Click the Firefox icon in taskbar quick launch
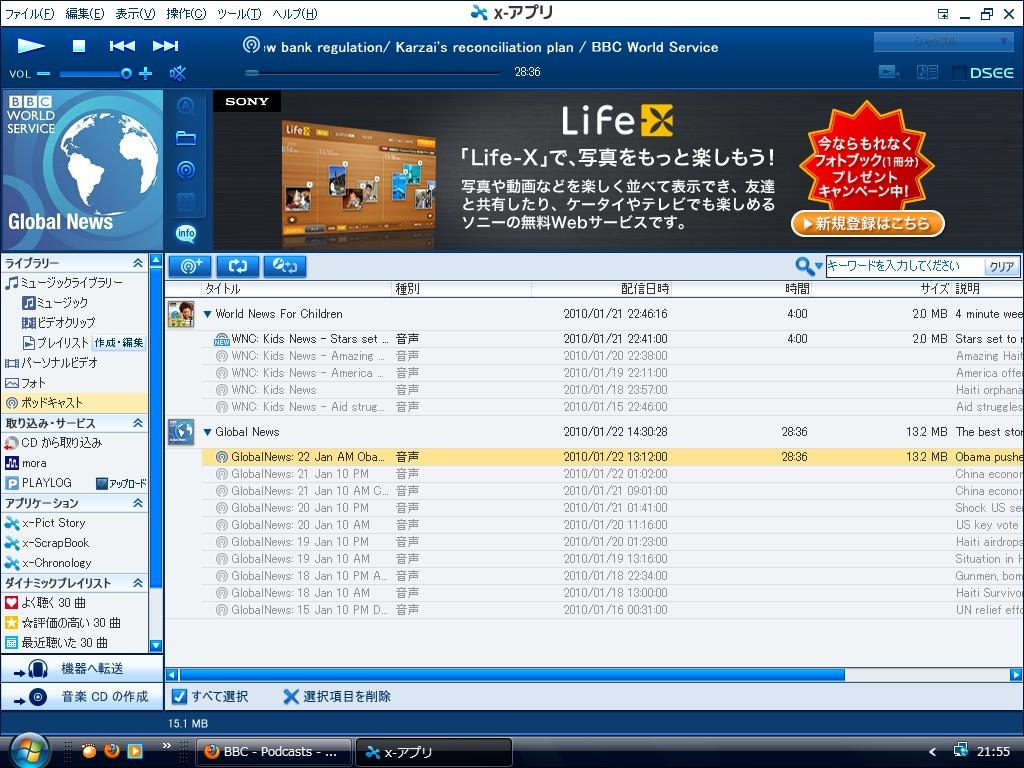The height and width of the screenshot is (768, 1024). click(x=112, y=751)
